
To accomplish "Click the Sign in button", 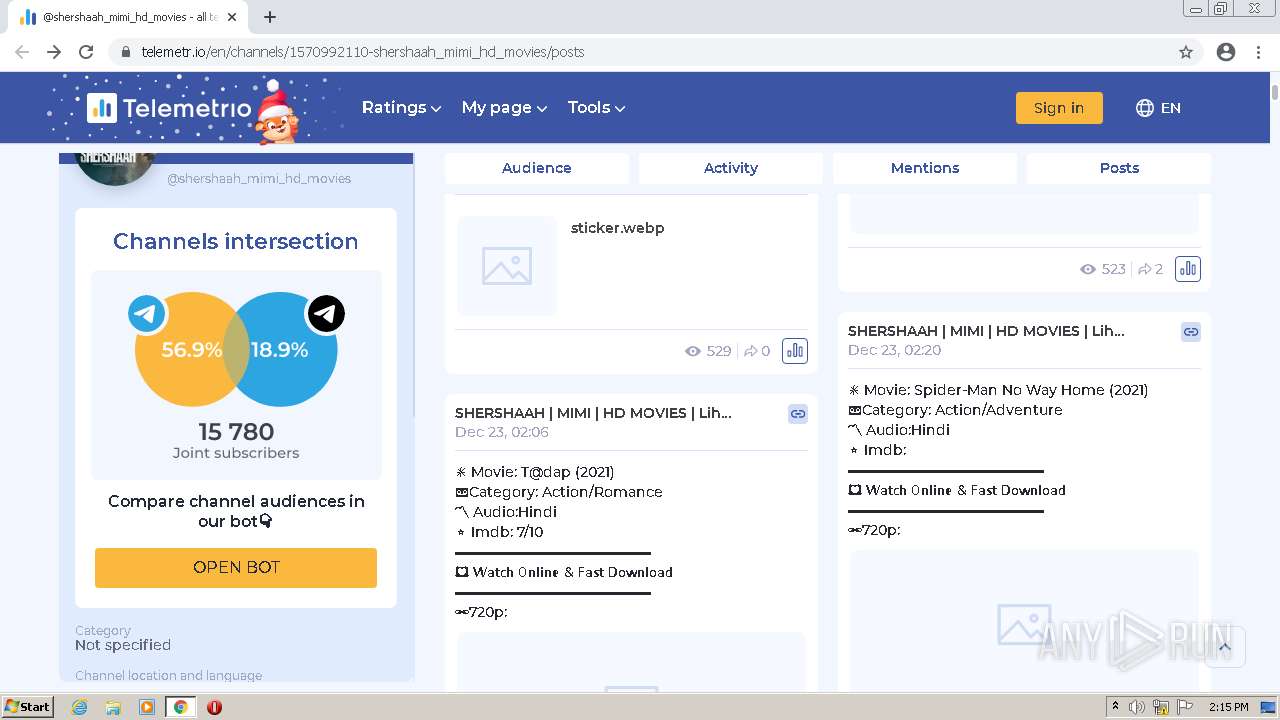I will click(1059, 108).
